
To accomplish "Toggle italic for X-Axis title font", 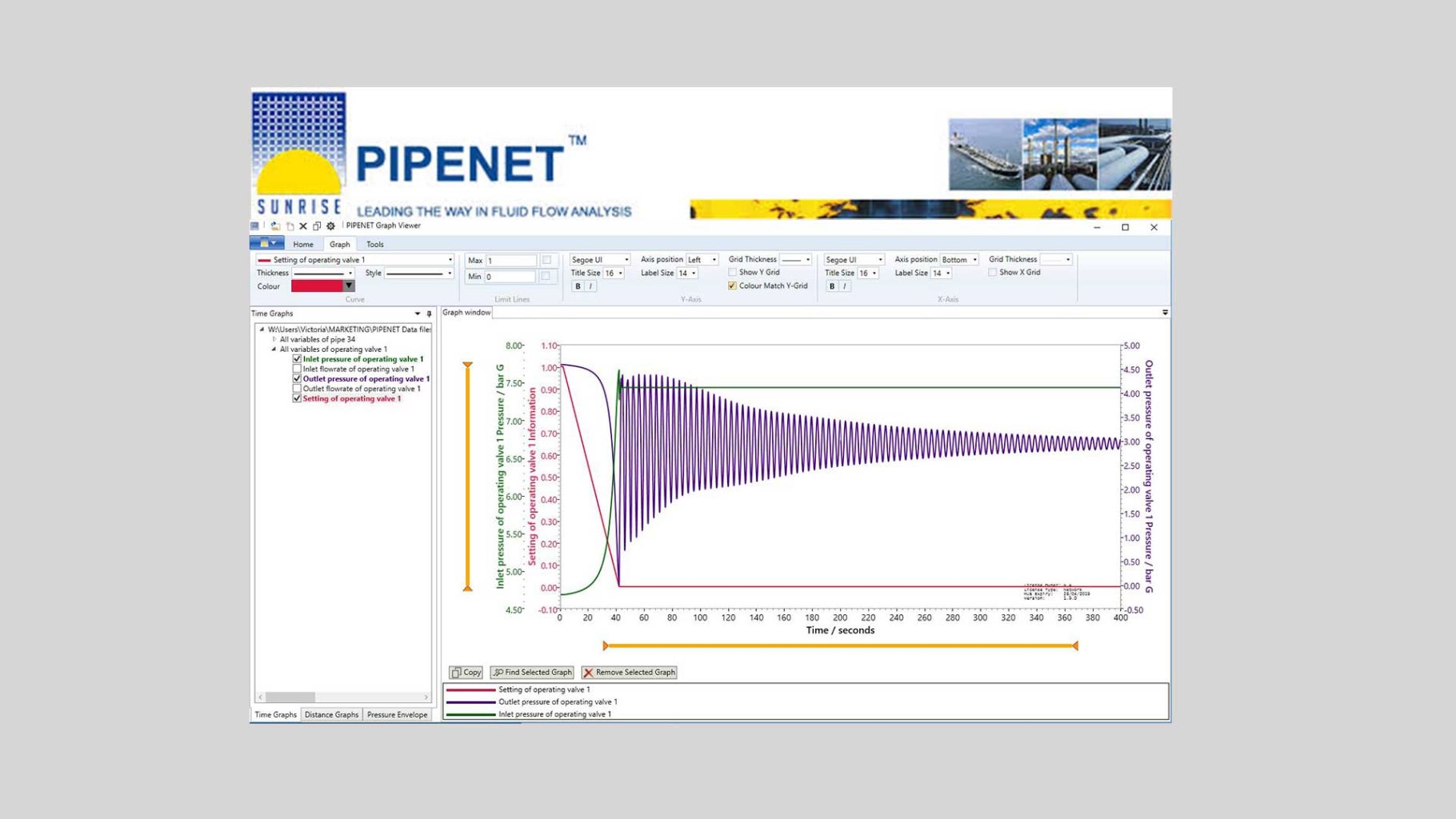I will 845,286.
